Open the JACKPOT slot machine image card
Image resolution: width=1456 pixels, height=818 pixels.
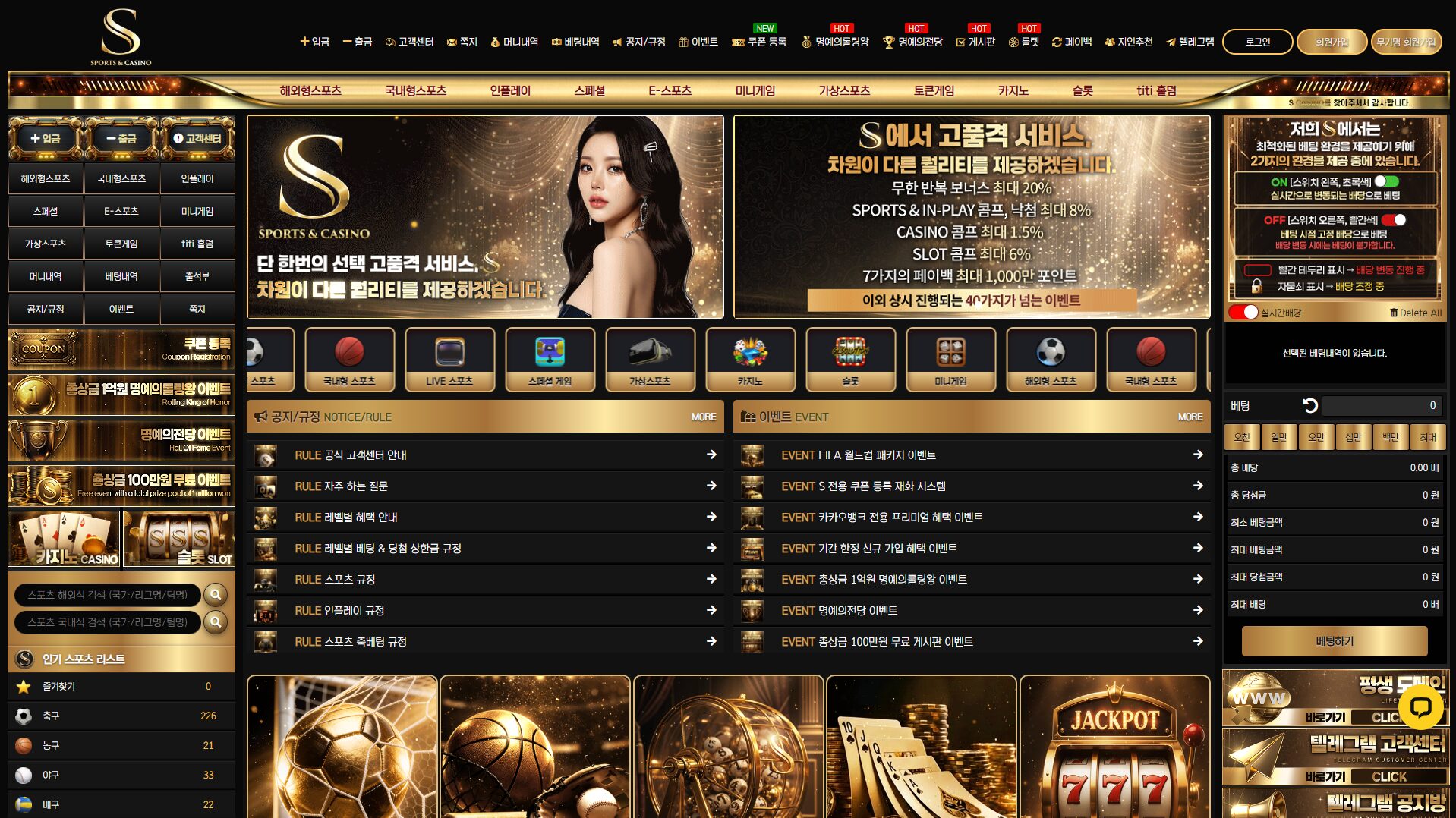(1115, 747)
